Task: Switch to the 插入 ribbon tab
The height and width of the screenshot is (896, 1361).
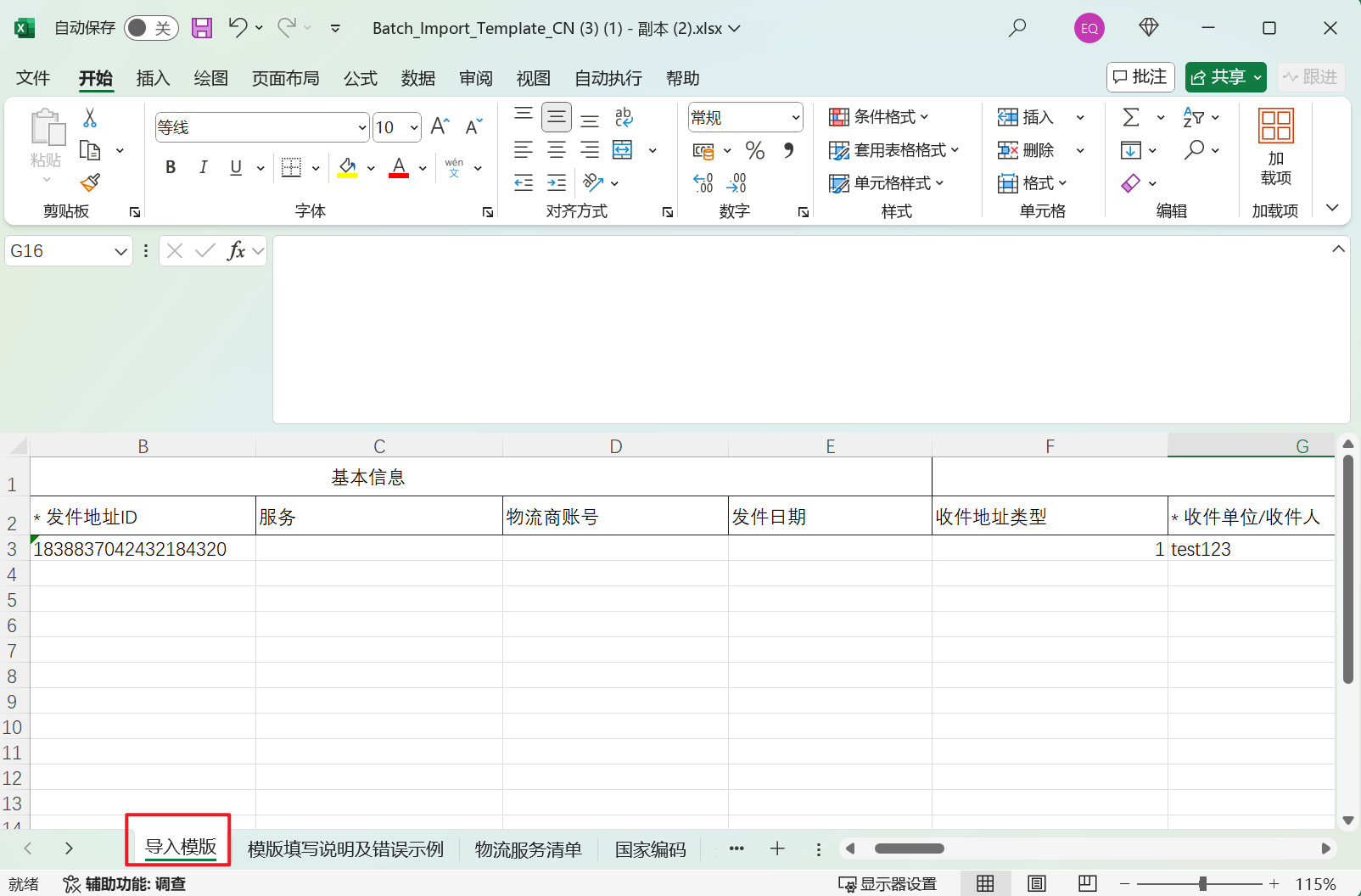Action: (154, 78)
